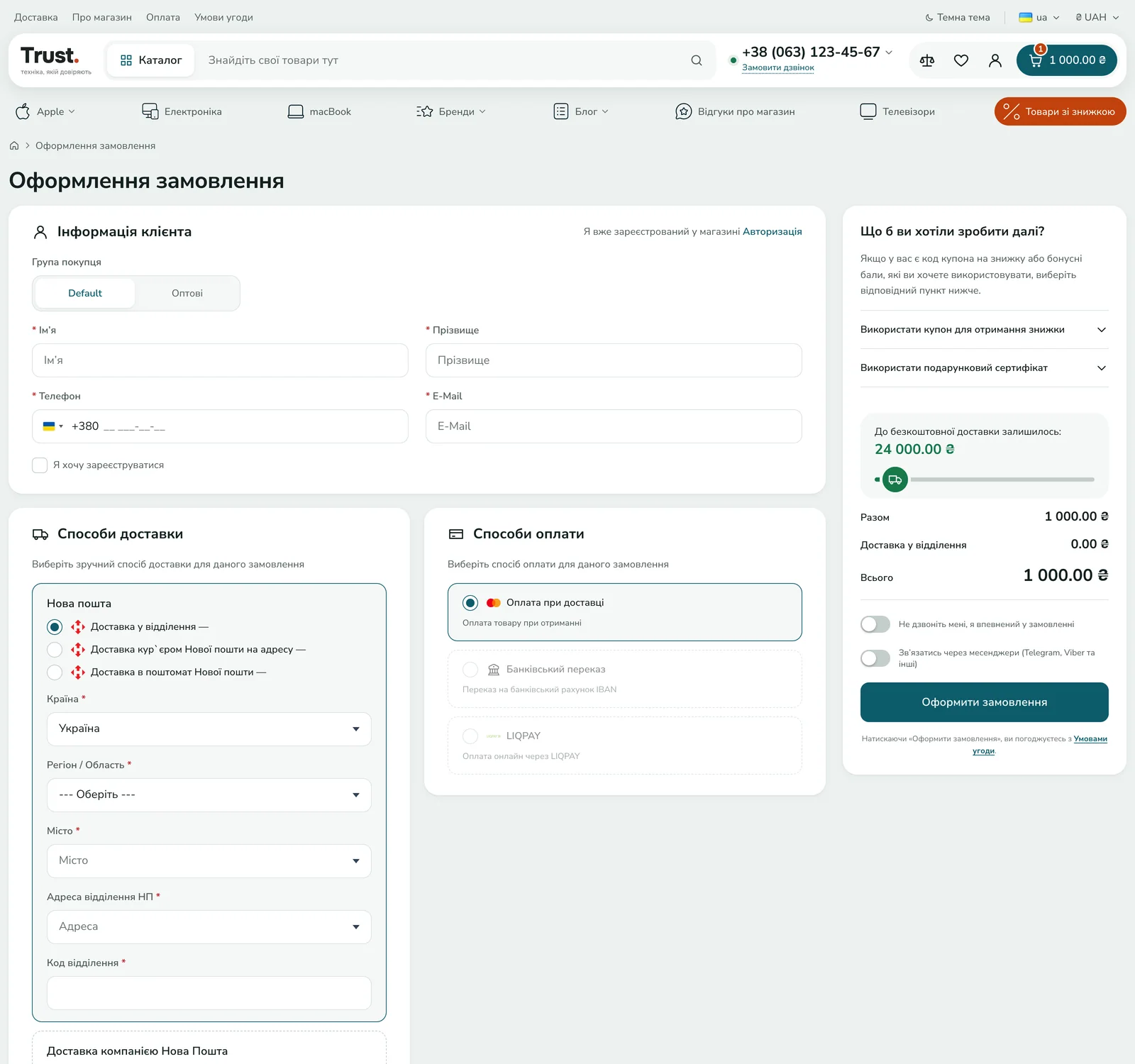This screenshot has height=1064, width=1135.
Task: Open the Адреса відділення НП dropdown
Action: pyautogui.click(x=209, y=927)
